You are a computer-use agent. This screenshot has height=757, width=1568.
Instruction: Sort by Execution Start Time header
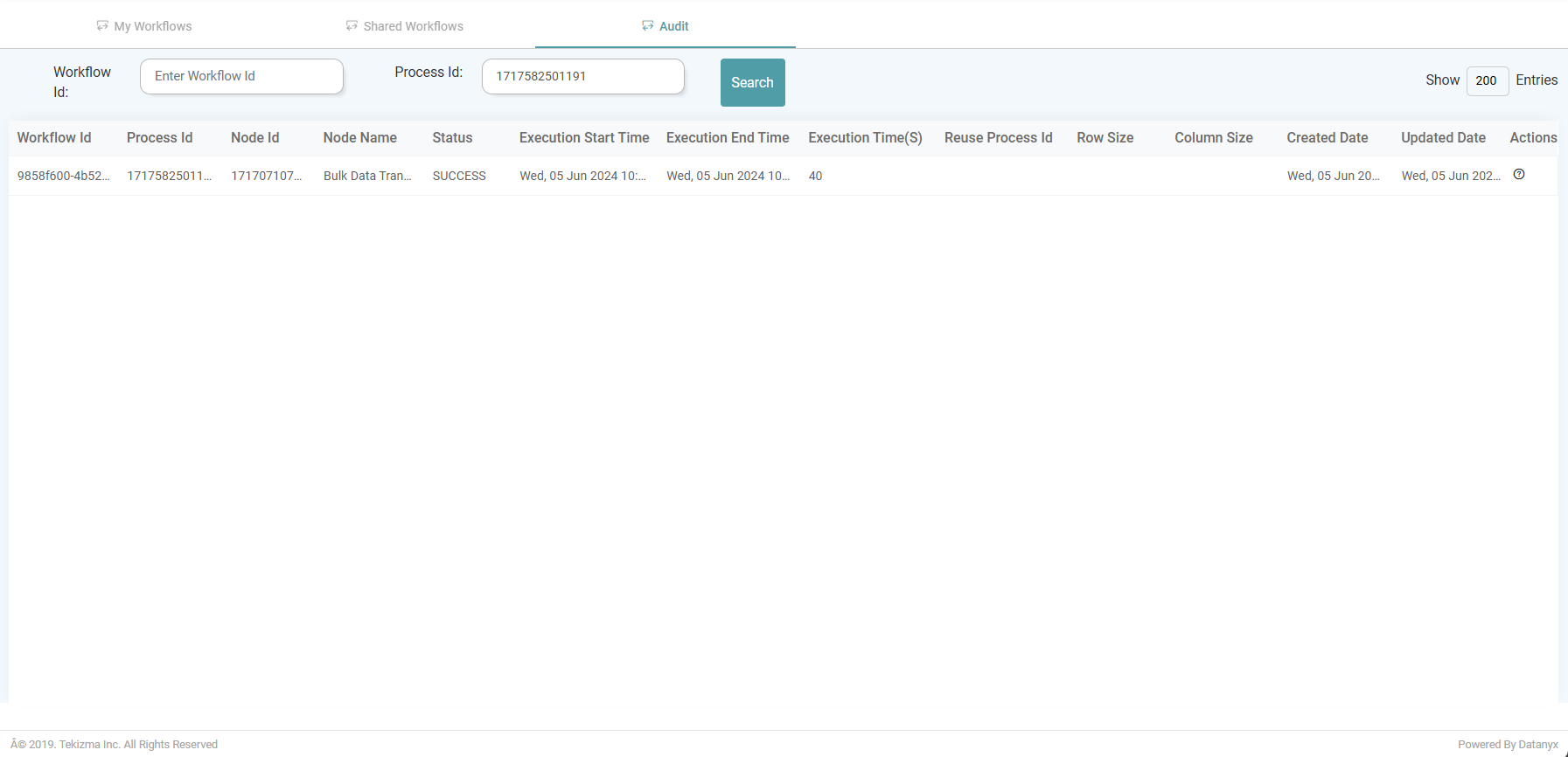(x=584, y=138)
